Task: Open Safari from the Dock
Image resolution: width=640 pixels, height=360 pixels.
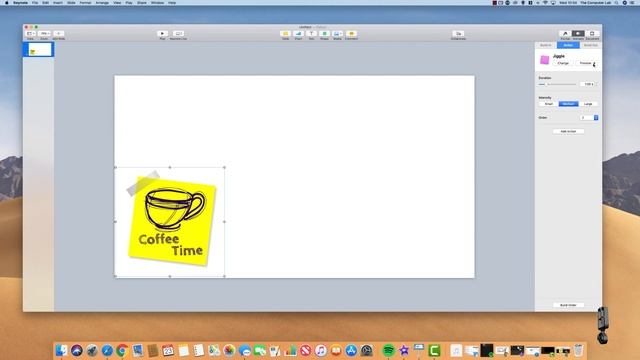Action: [107, 350]
